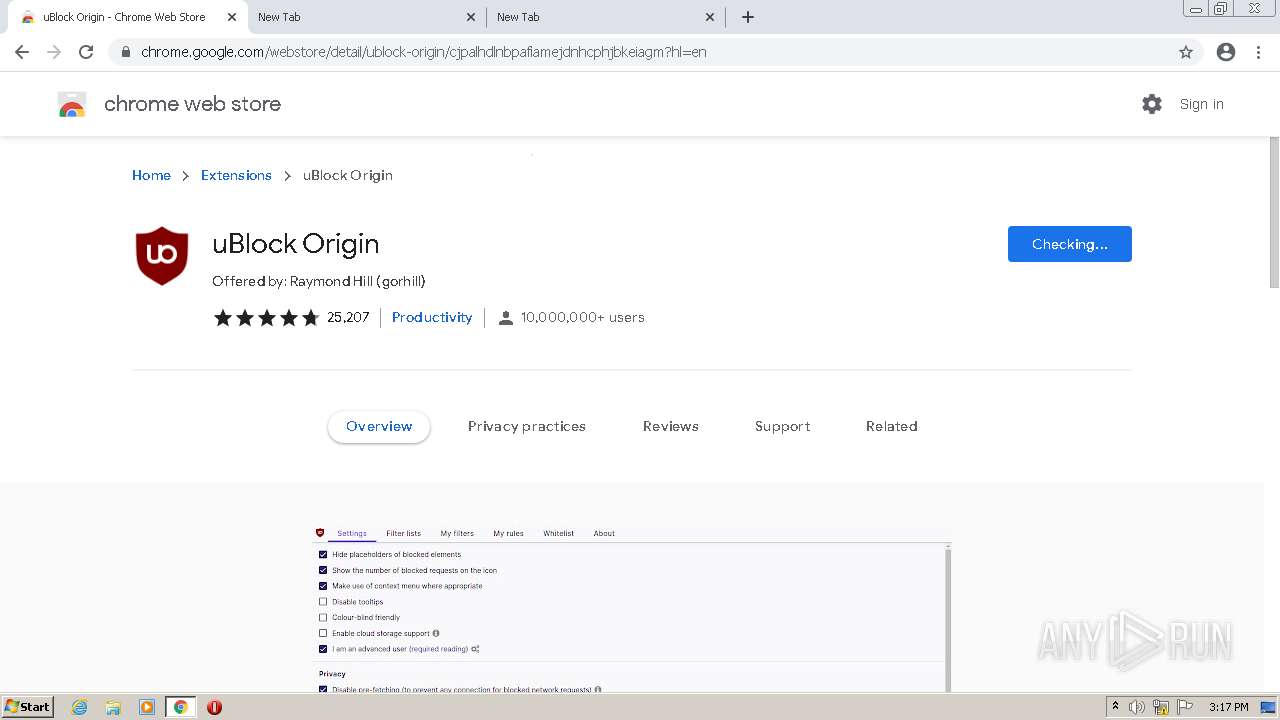Bookmark this page with the star icon
Image resolution: width=1280 pixels, height=720 pixels.
(1186, 52)
